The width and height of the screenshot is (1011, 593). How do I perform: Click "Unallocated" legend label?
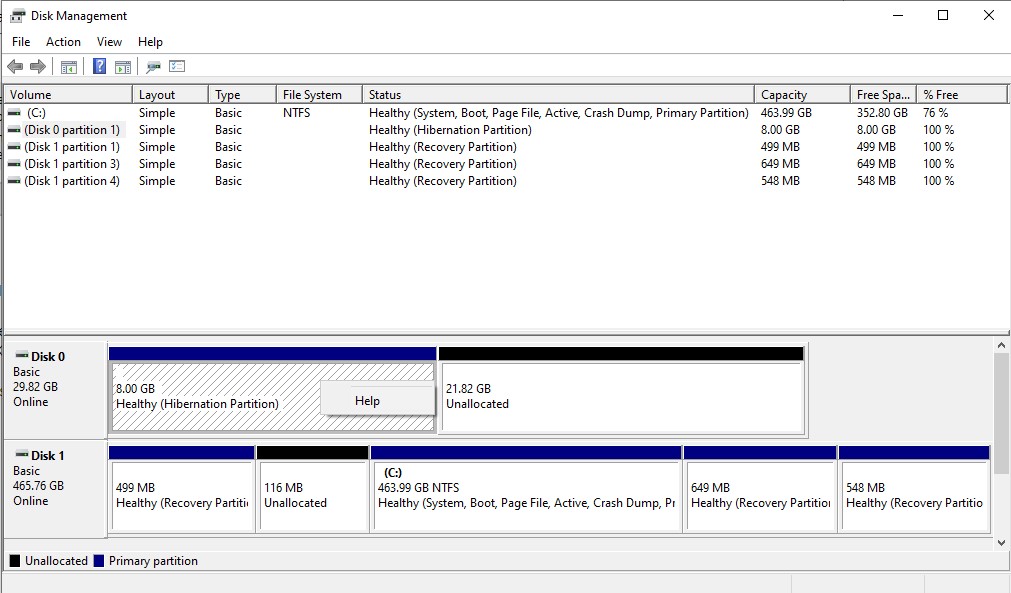tap(56, 561)
